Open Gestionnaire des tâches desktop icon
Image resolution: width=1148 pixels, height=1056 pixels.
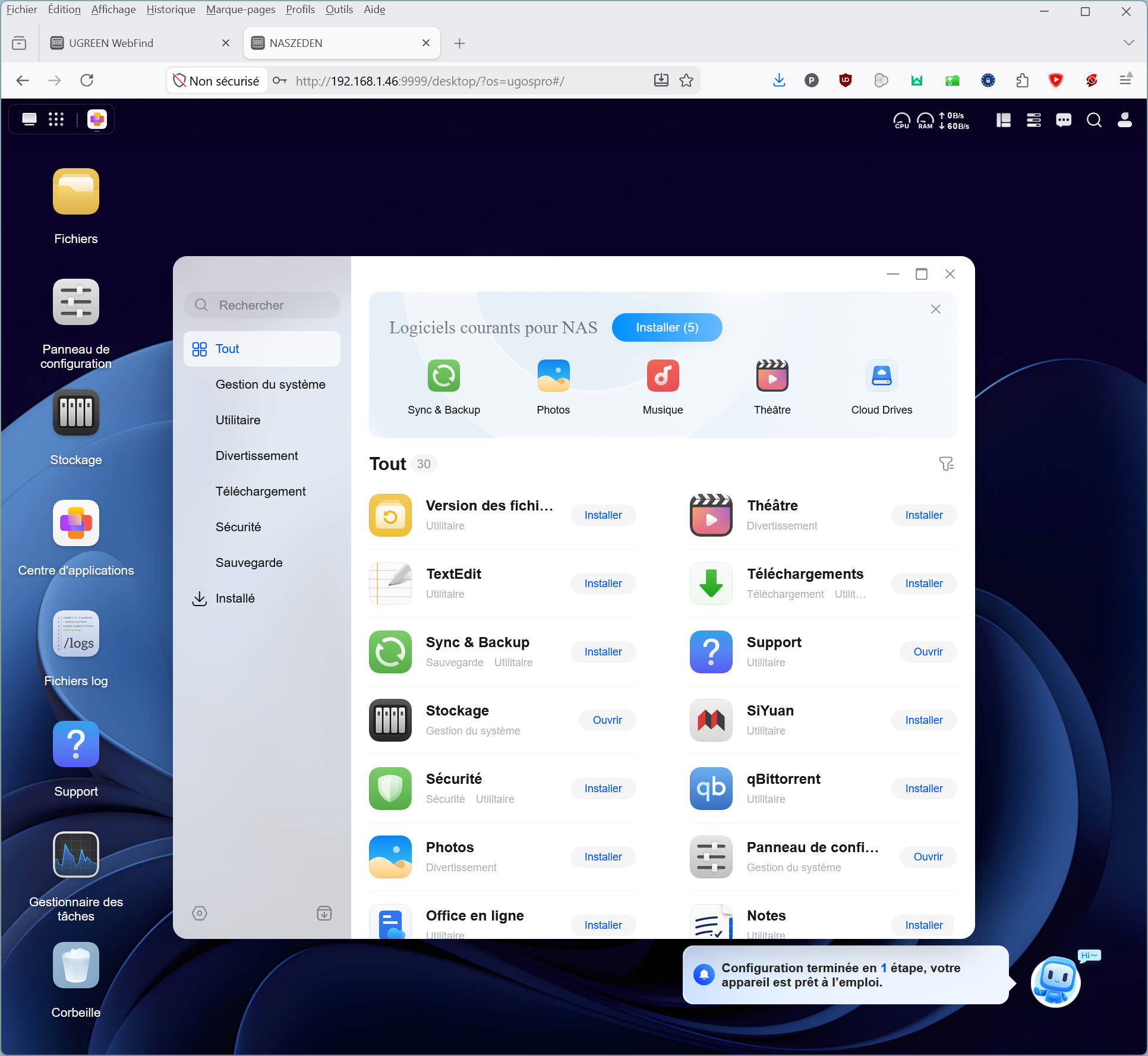(x=75, y=855)
